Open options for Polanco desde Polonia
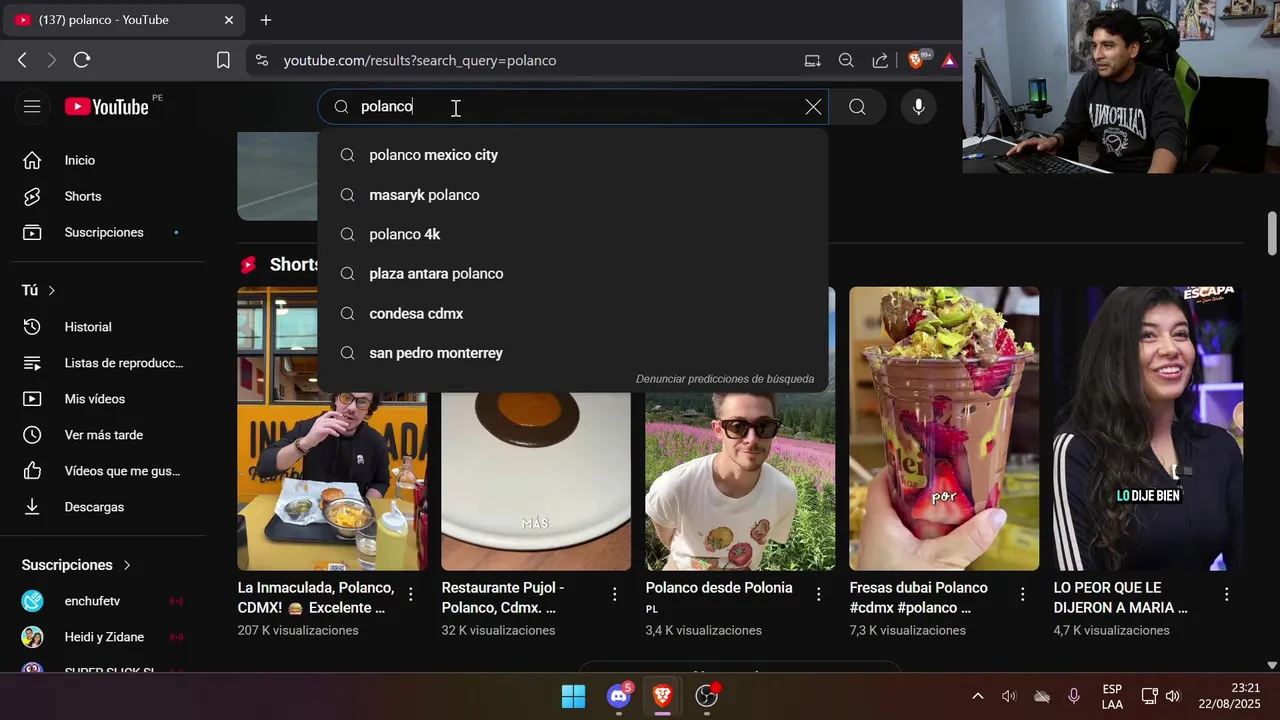 [818, 594]
